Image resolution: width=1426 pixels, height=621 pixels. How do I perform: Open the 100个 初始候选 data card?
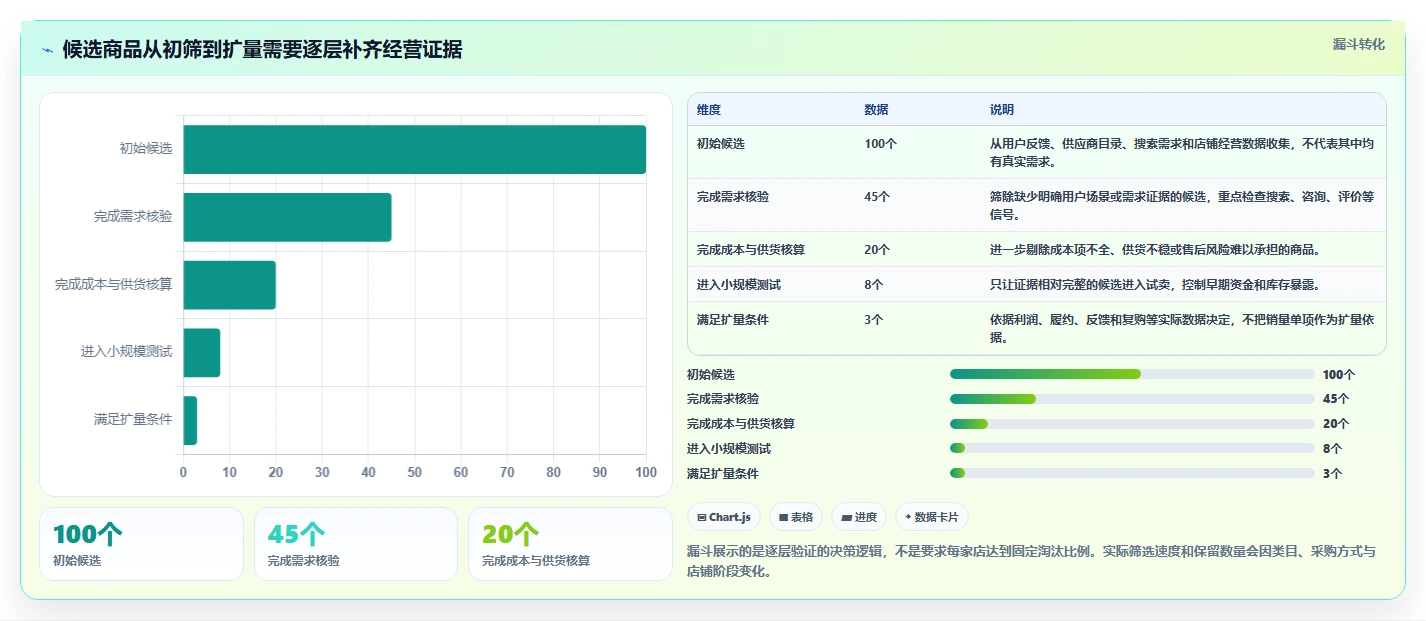click(x=141, y=544)
